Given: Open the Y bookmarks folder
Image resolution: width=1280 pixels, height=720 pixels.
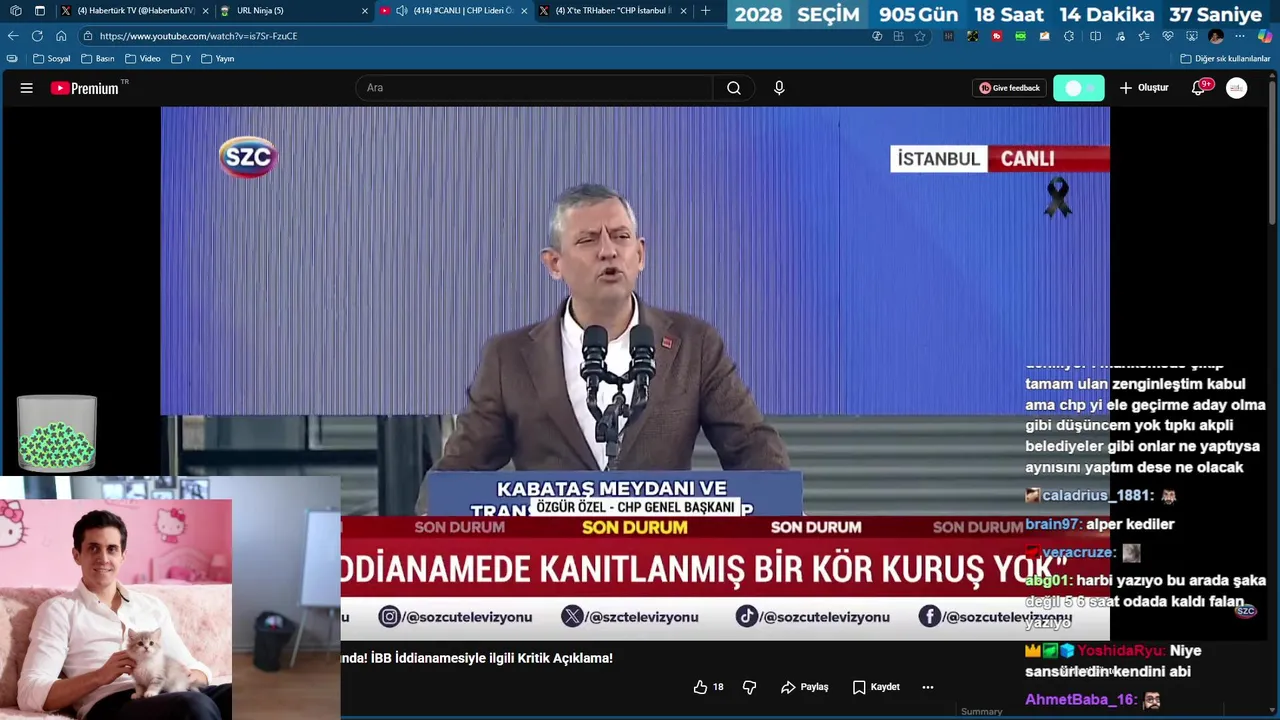Looking at the screenshot, I should (181, 59).
